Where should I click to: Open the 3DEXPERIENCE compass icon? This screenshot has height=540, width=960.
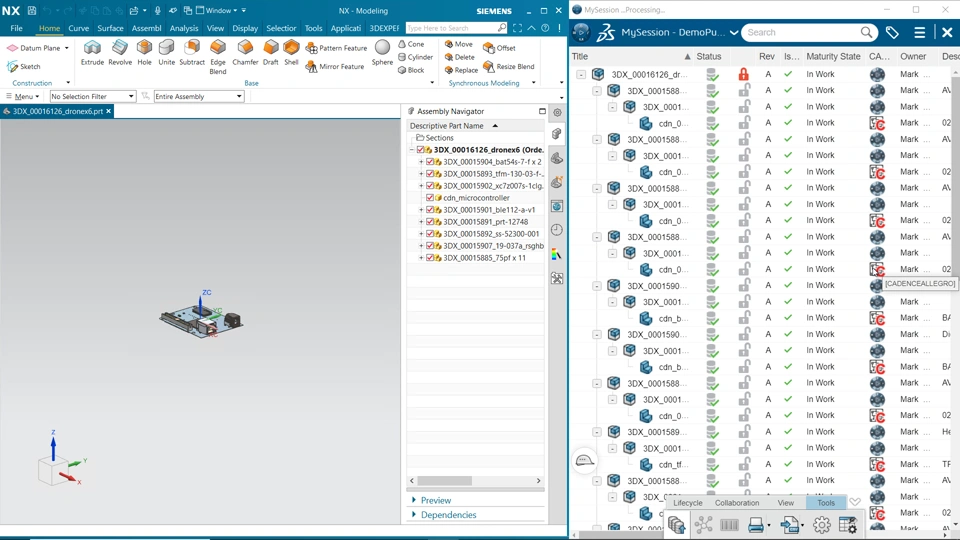click(x=581, y=32)
